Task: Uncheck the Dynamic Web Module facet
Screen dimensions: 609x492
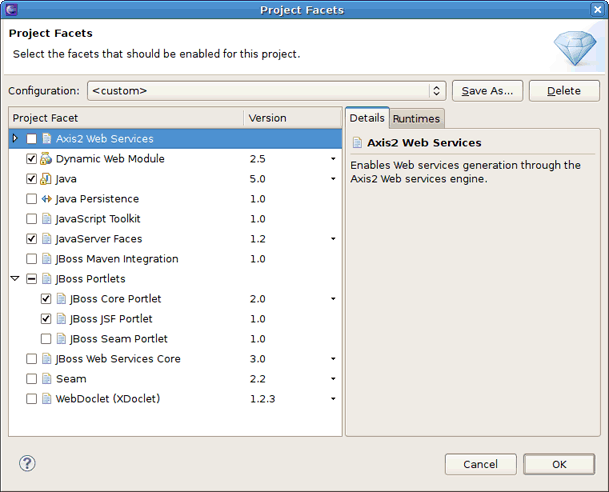Action: (x=31, y=159)
